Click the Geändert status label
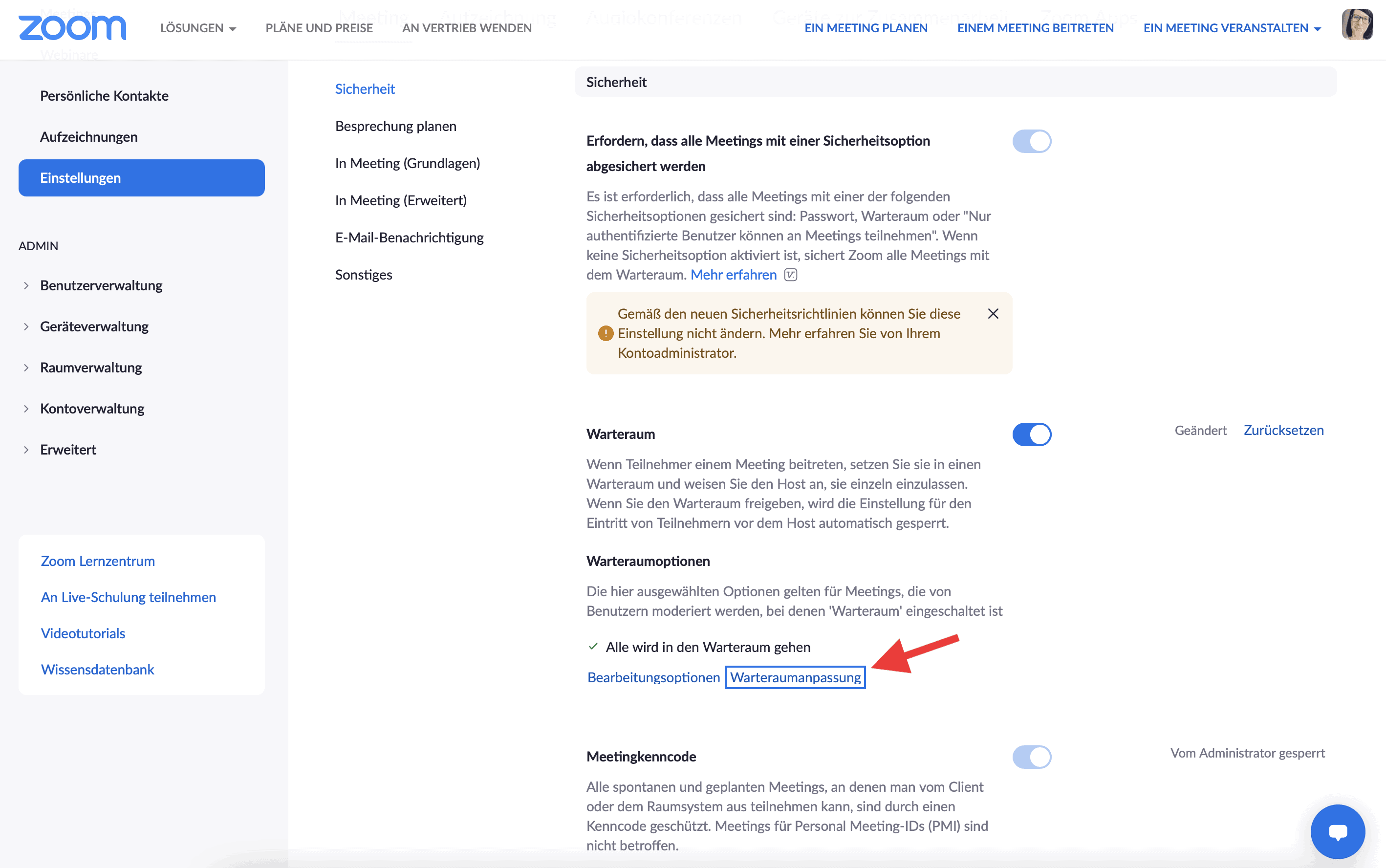The width and height of the screenshot is (1386, 868). 1200,431
